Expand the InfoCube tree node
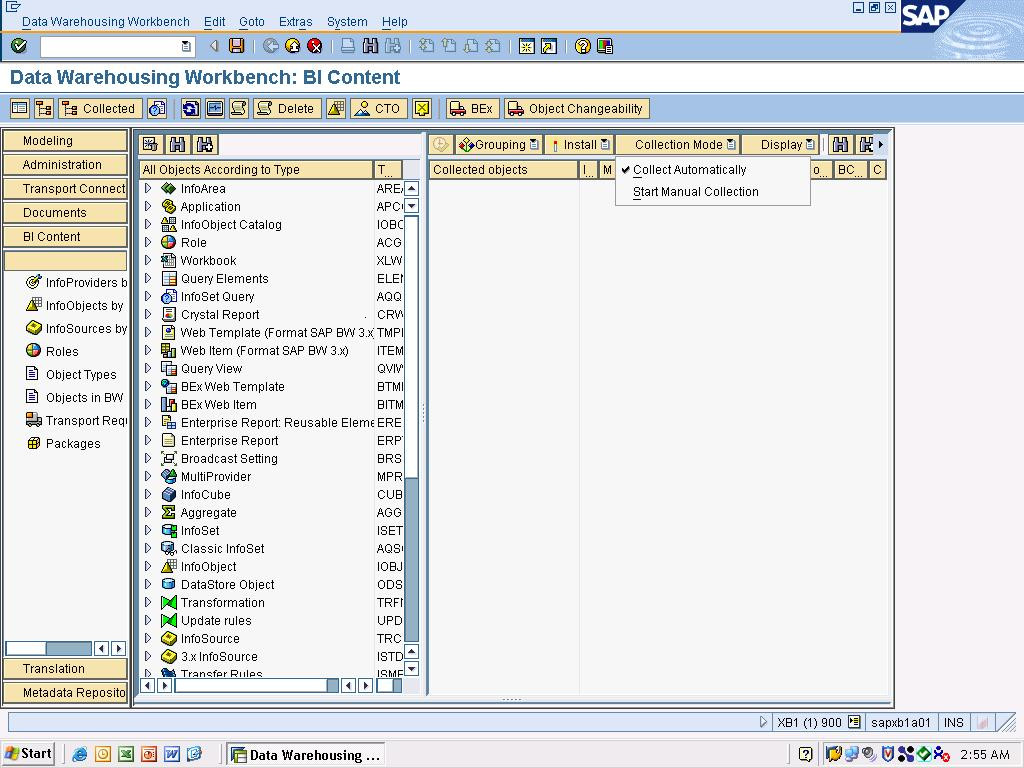 point(148,494)
